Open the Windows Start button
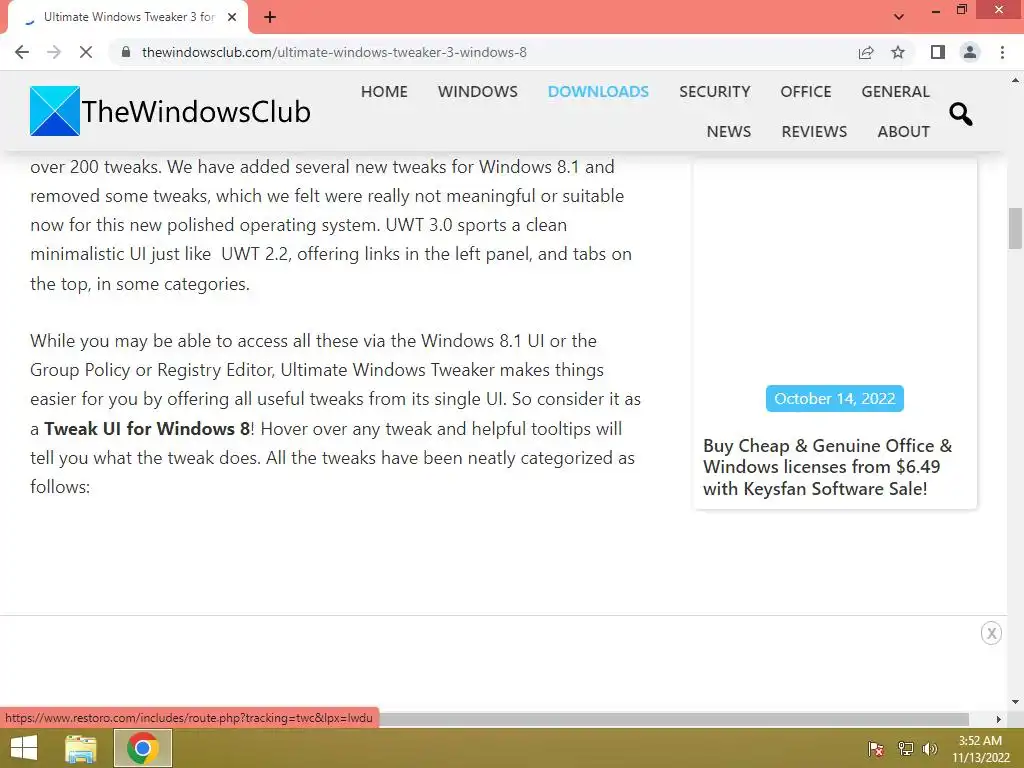 point(24,748)
